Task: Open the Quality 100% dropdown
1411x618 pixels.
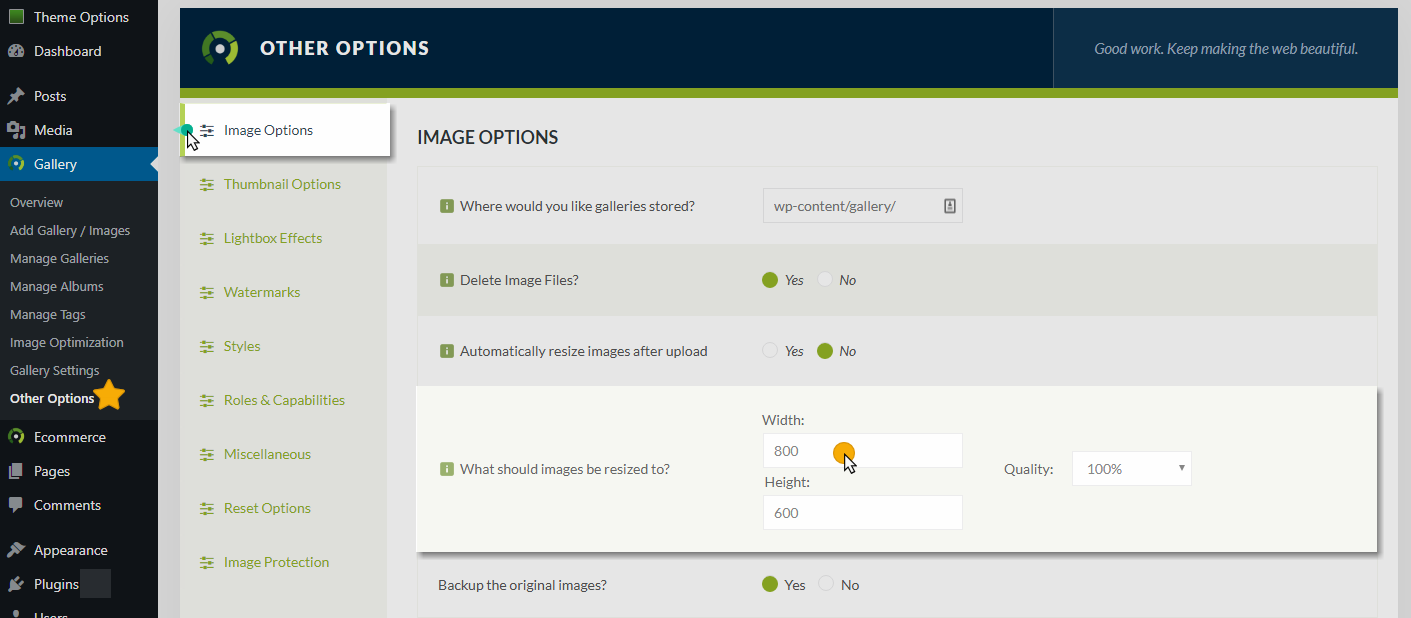Action: (x=1131, y=468)
